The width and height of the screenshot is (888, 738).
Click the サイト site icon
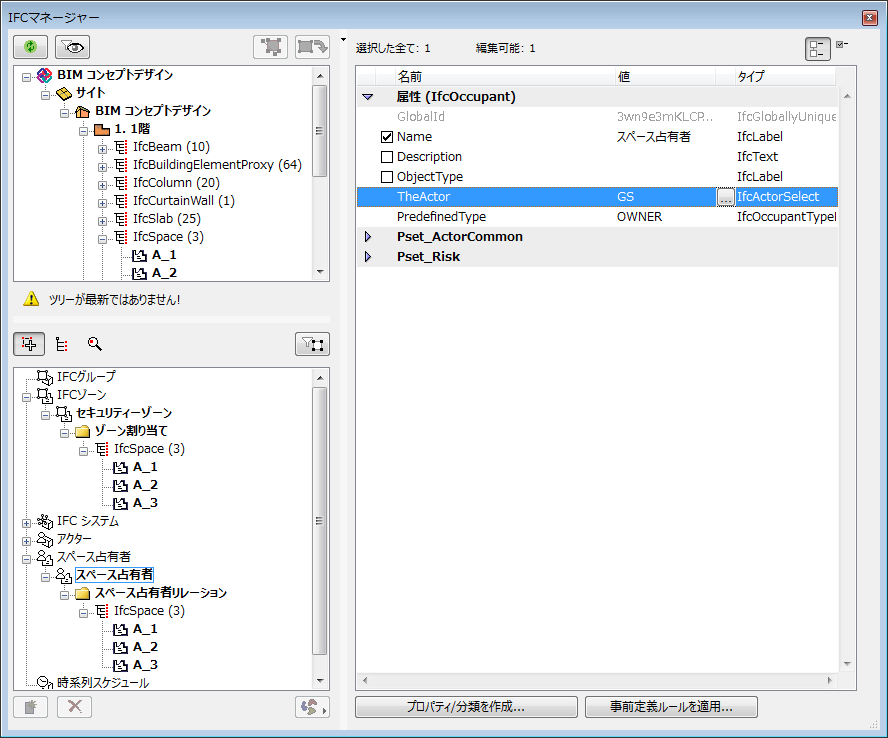pos(64,93)
